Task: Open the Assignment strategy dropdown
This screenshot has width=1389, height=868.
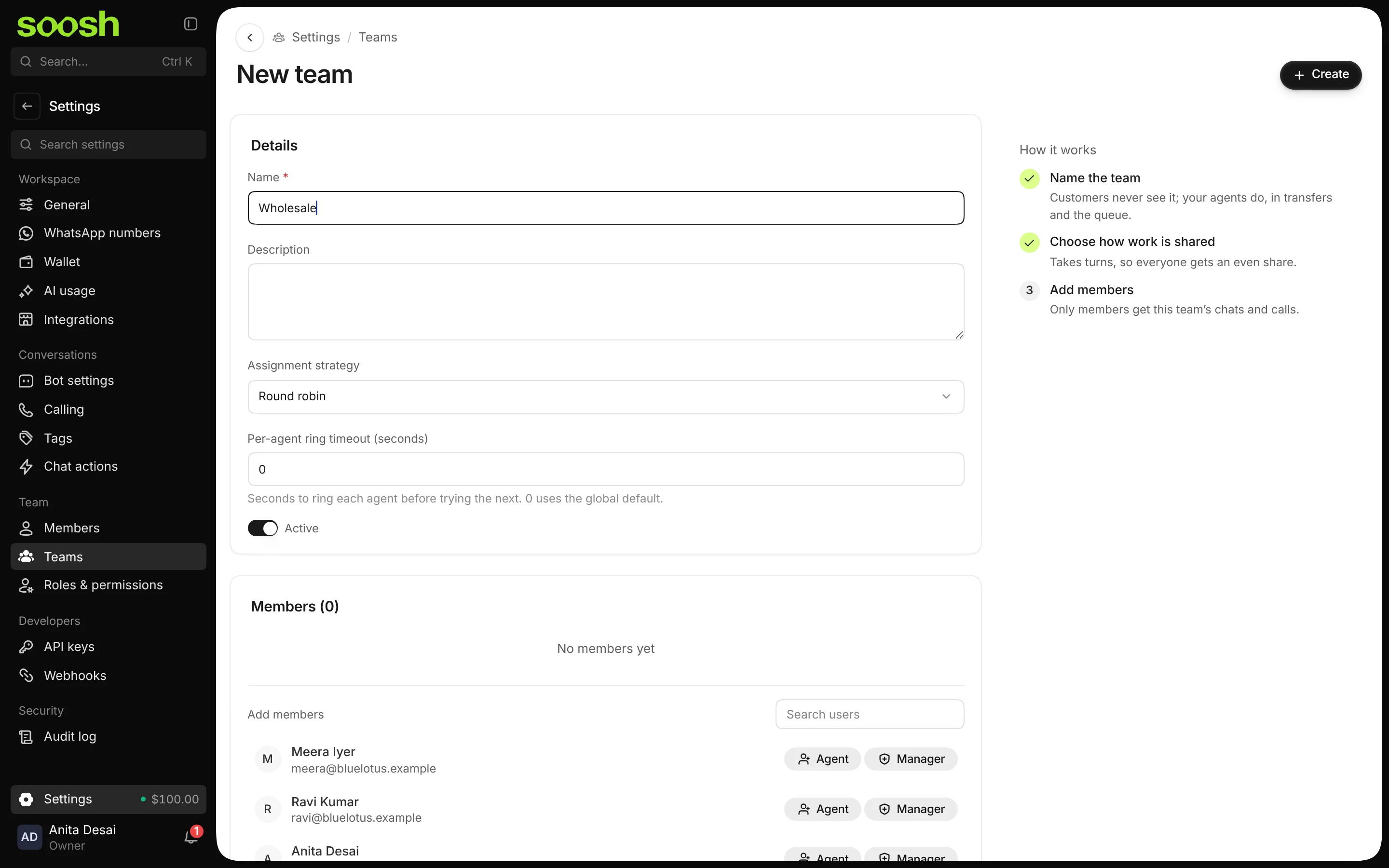Action: pyautogui.click(x=606, y=397)
